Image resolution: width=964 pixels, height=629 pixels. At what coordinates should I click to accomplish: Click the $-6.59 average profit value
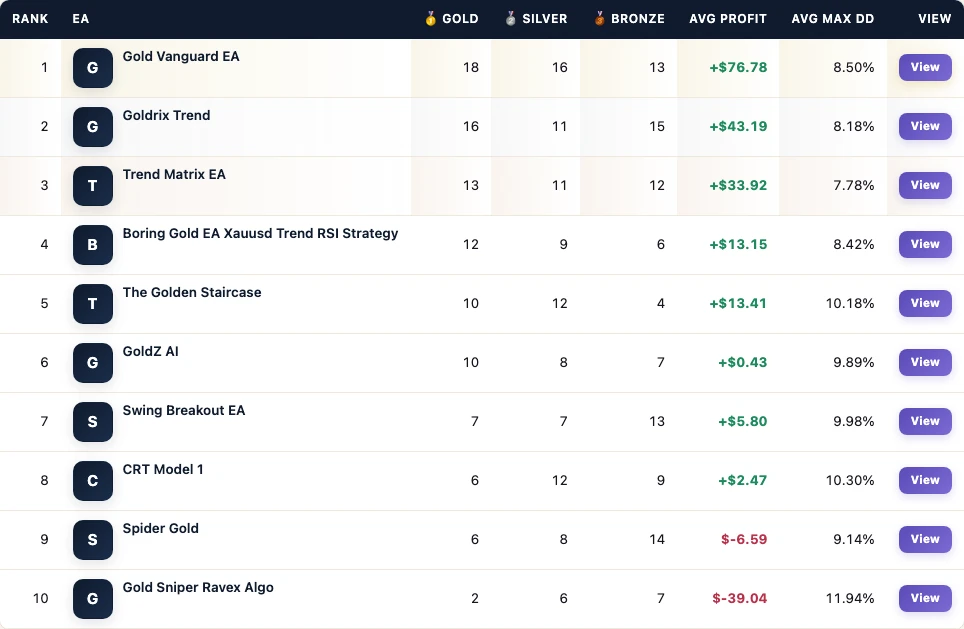[744, 540]
